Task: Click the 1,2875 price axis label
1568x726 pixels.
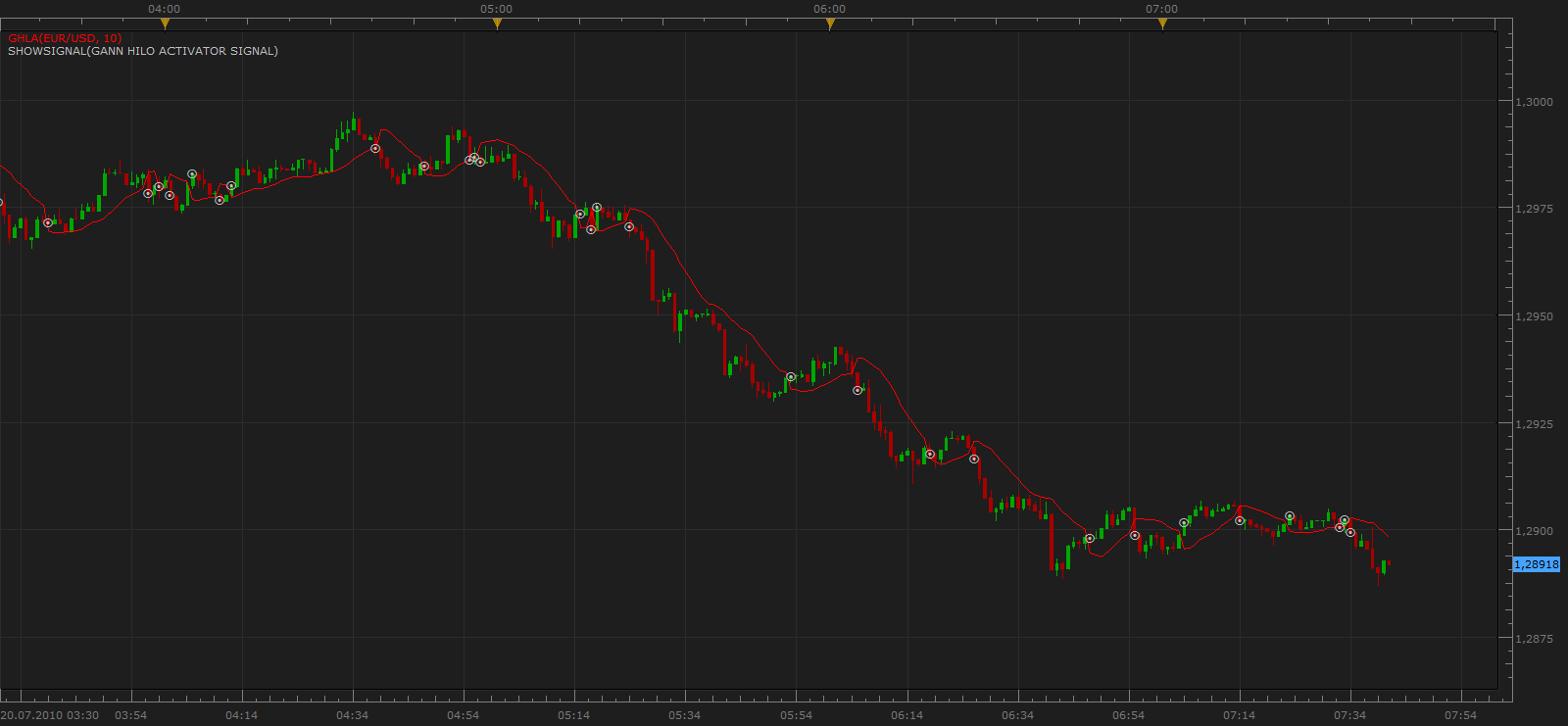Action: point(1534,639)
